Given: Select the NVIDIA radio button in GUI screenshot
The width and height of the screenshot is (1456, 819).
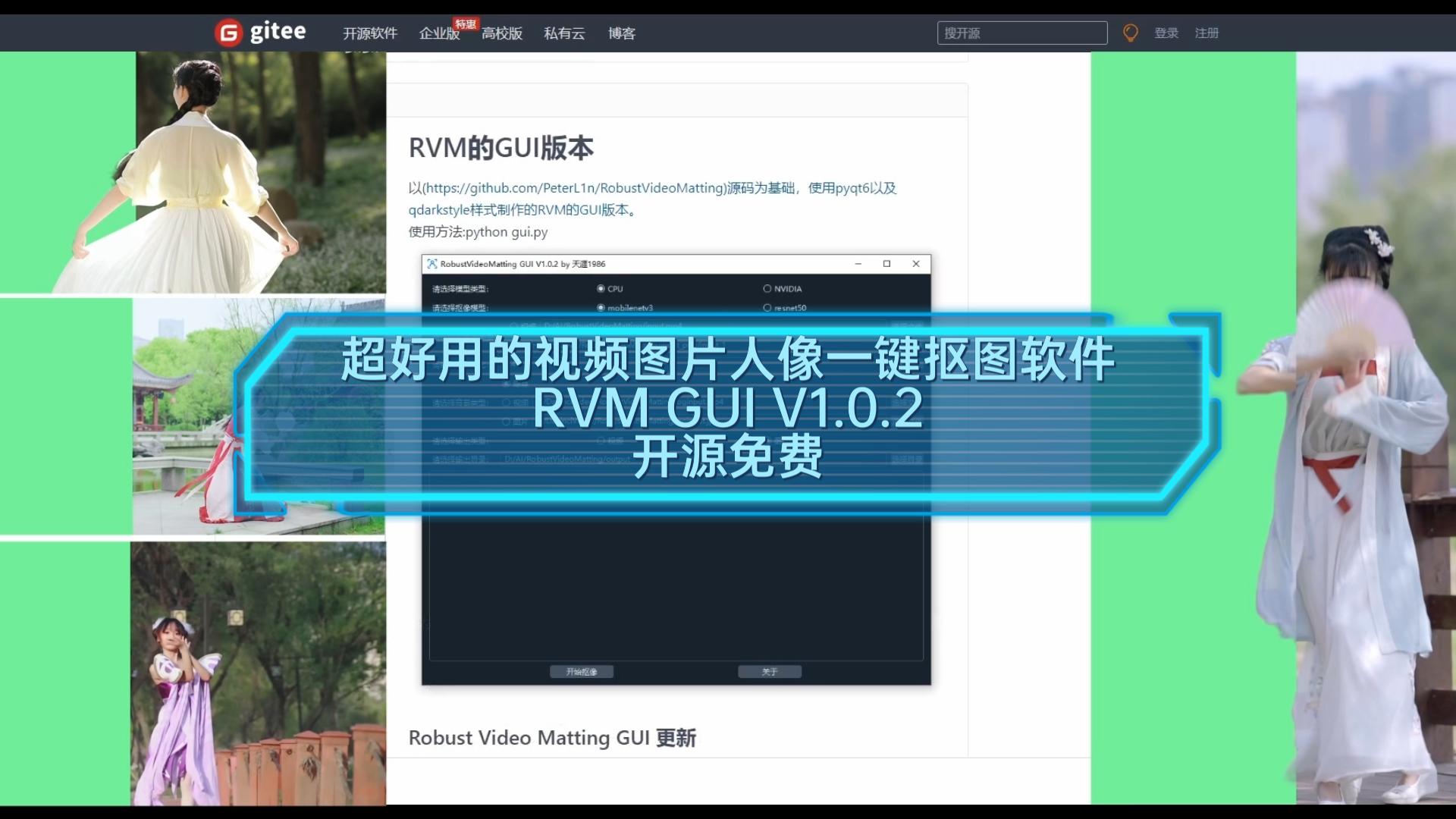Looking at the screenshot, I should click(x=767, y=289).
